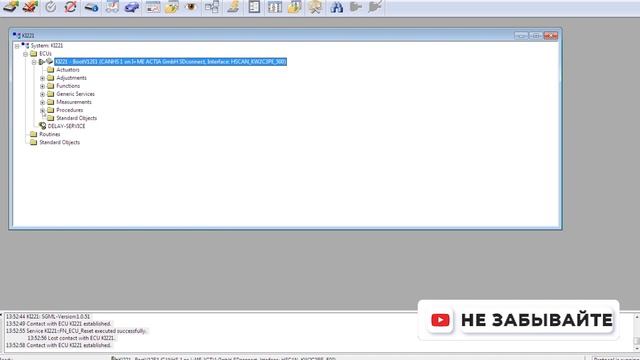Click the dialog window toolbar icon
This screenshot has width=640, height=360.
coord(153,7)
